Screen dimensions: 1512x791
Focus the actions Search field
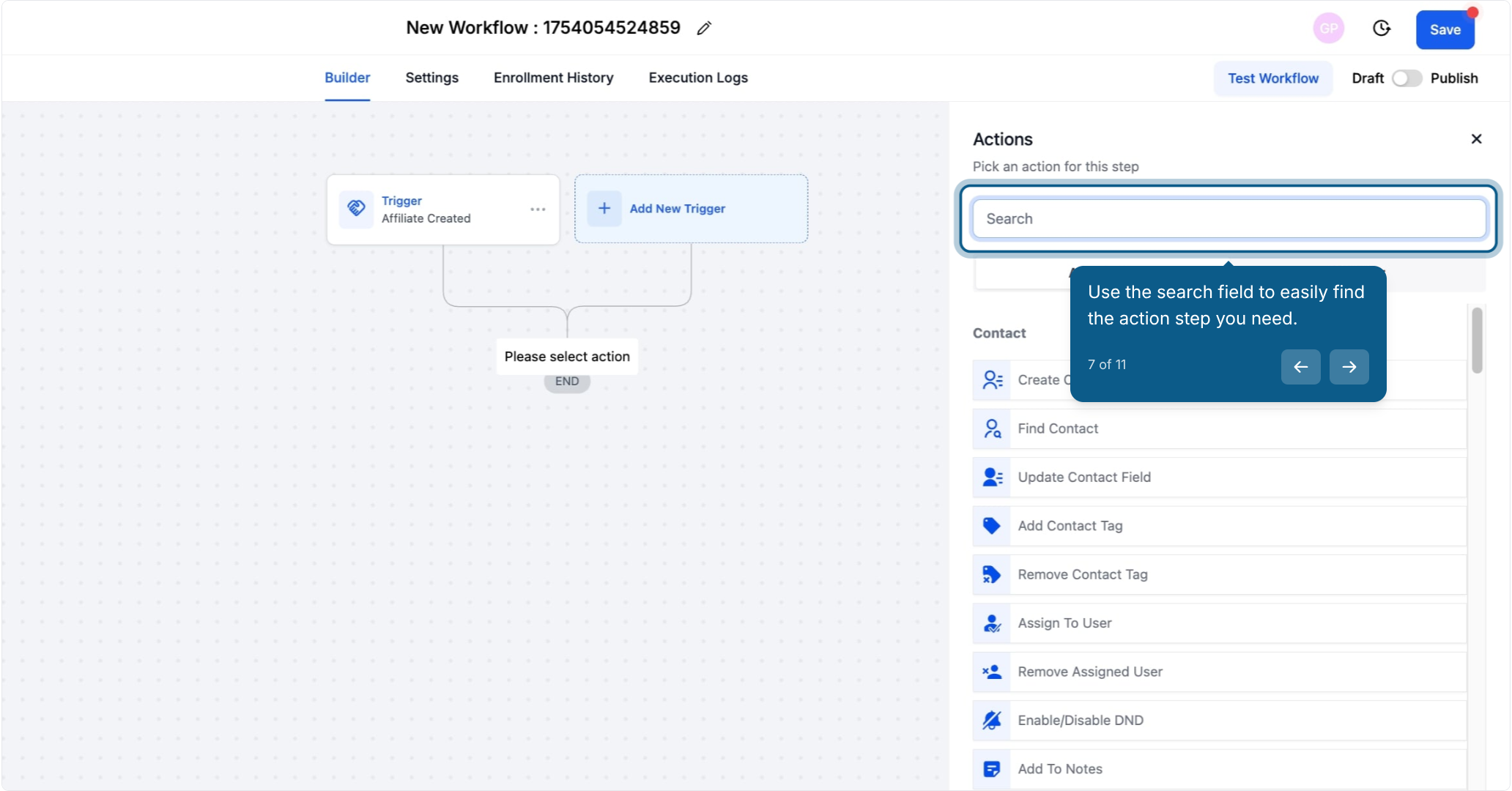click(x=1228, y=219)
